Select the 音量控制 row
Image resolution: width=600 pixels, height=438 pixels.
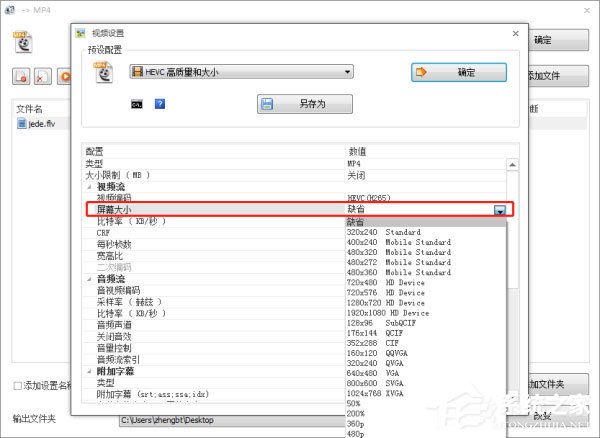[x=214, y=348]
